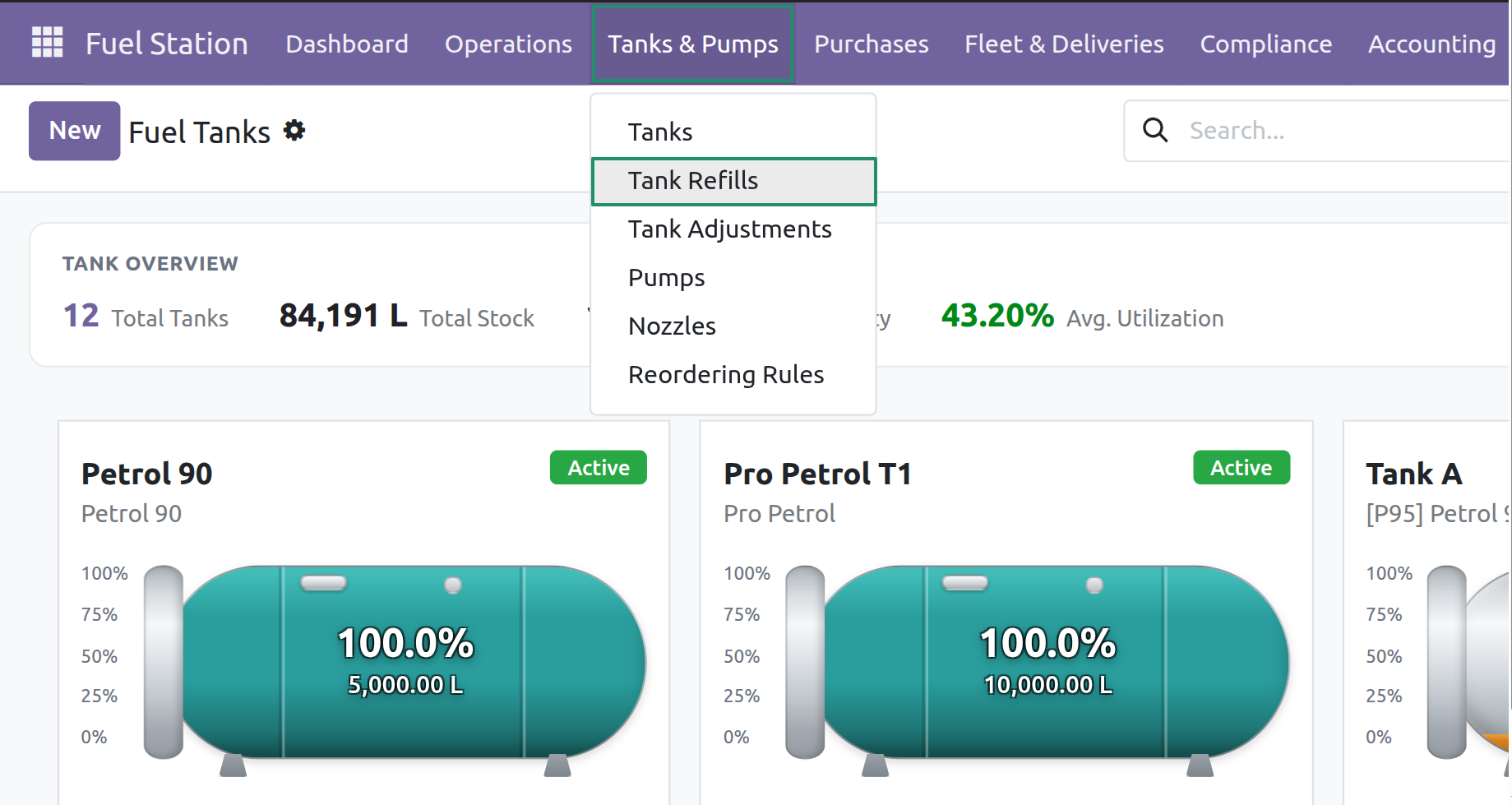Open the Dashboard menu

(347, 44)
